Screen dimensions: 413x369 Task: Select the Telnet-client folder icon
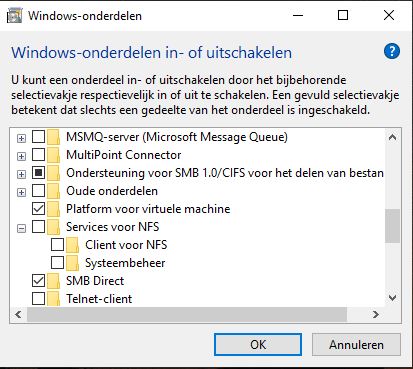[53, 299]
